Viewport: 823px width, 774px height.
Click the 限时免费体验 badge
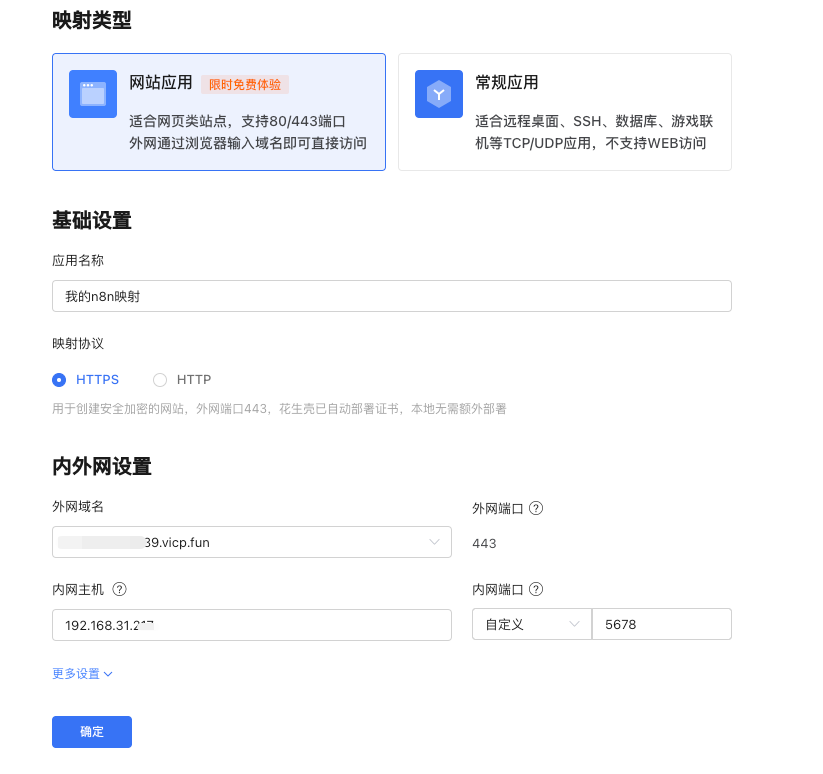[x=245, y=84]
